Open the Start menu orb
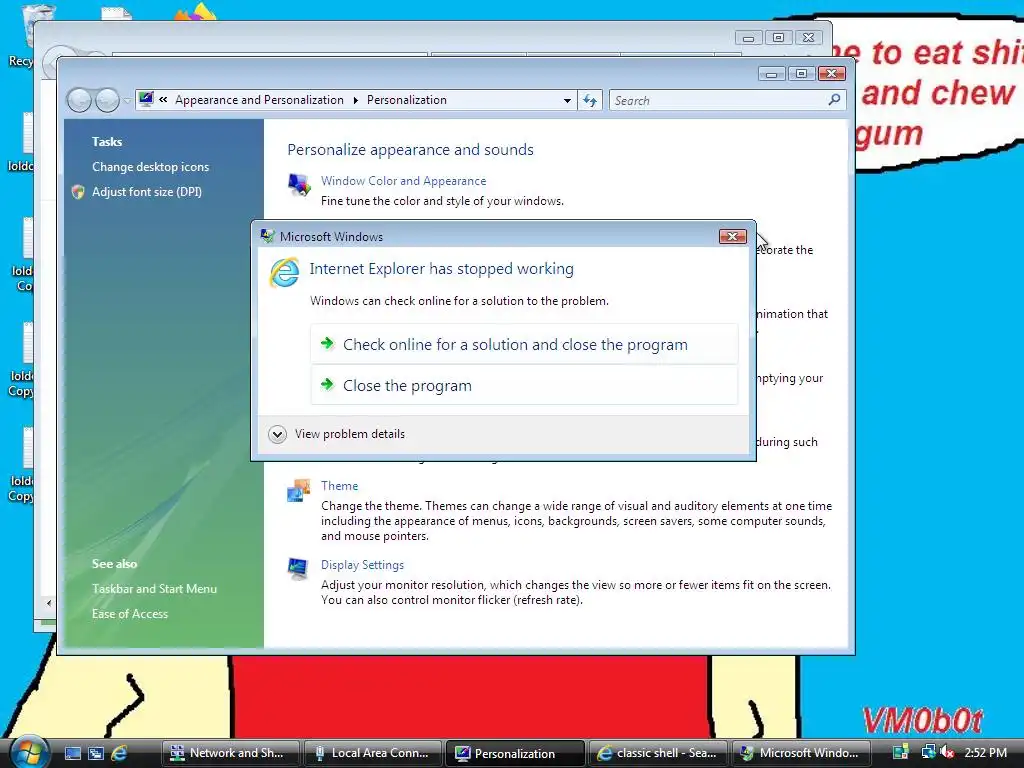The height and width of the screenshot is (768, 1024). [27, 753]
